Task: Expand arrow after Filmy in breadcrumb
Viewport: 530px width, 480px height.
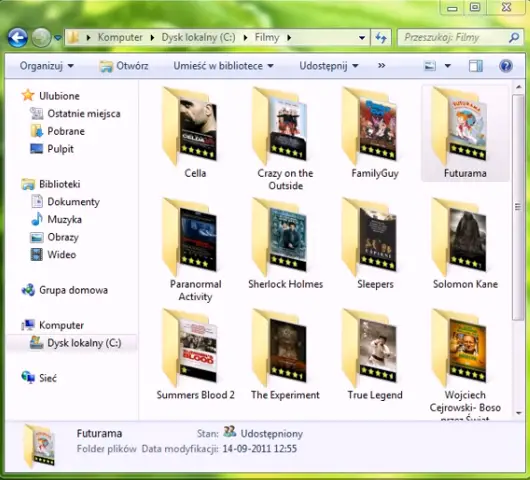Action: point(289,38)
